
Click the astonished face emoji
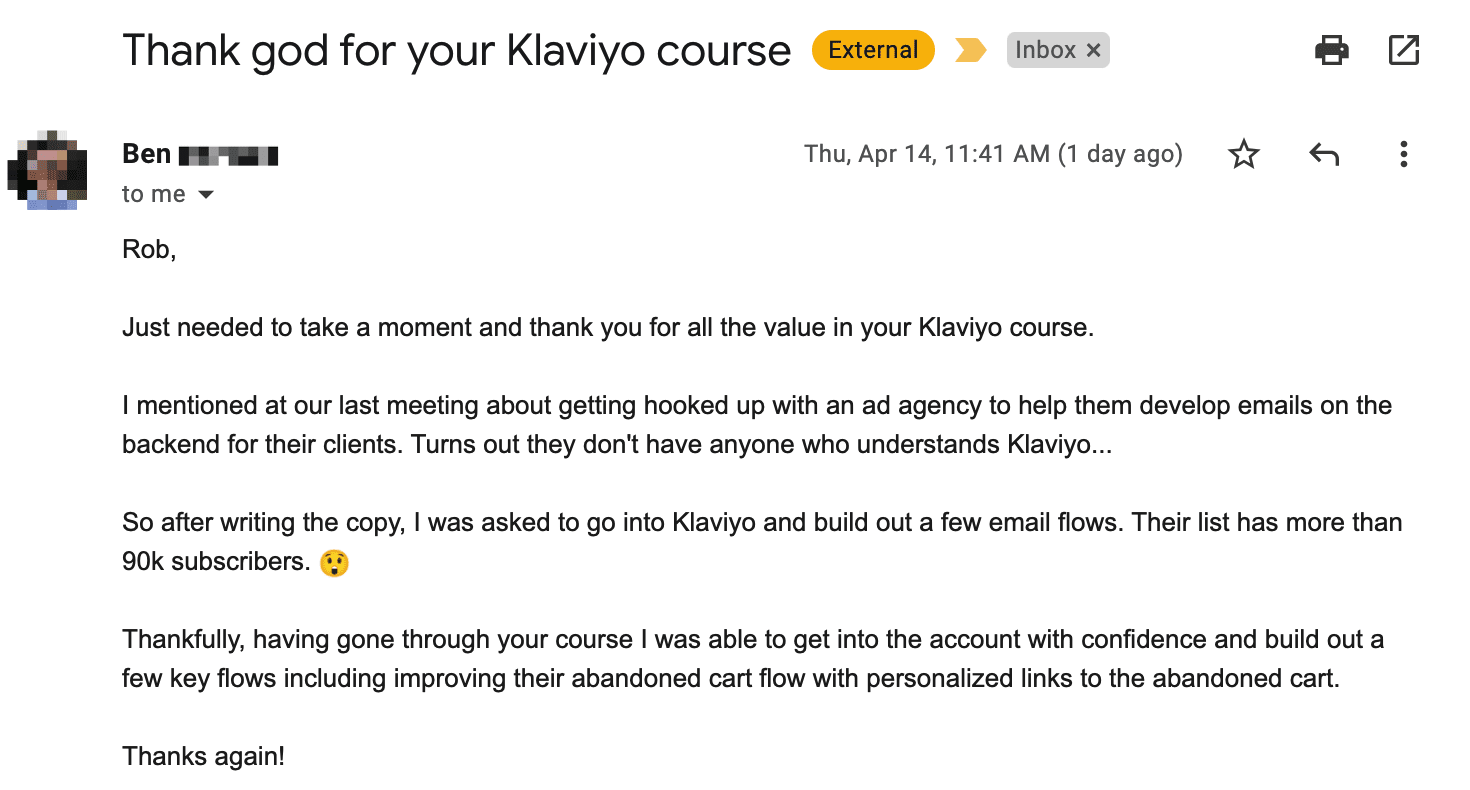pos(334,564)
